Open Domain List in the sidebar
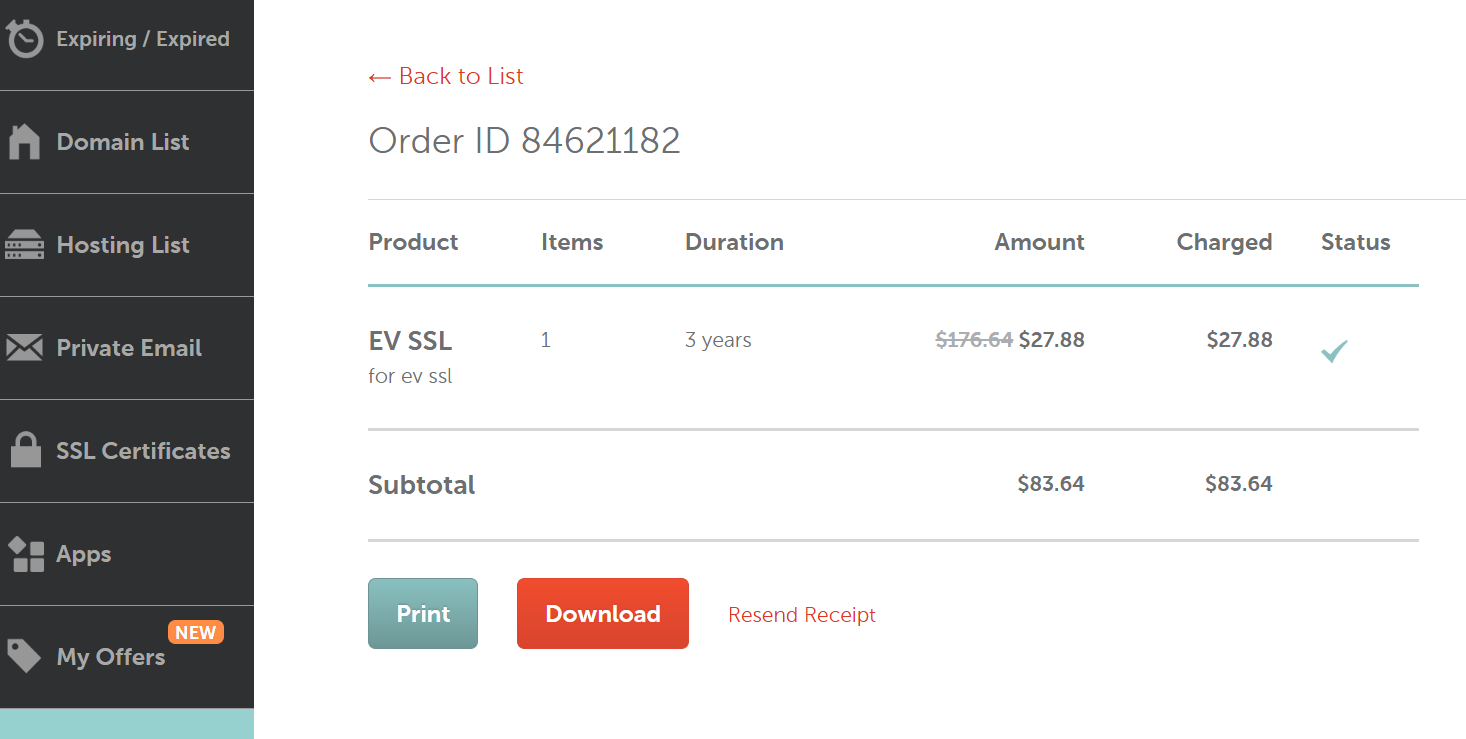 click(x=123, y=142)
